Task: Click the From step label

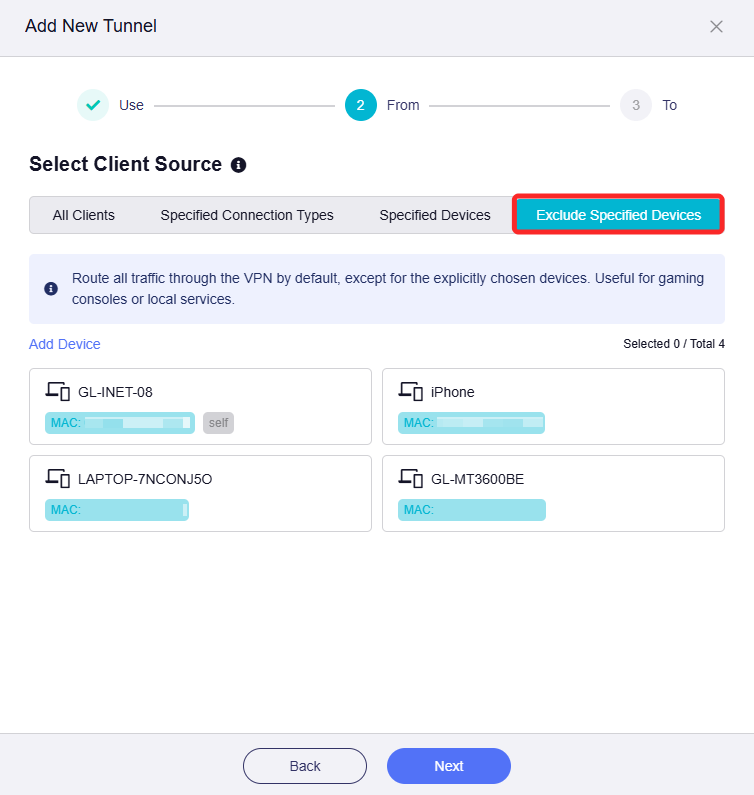Action: click(x=403, y=105)
